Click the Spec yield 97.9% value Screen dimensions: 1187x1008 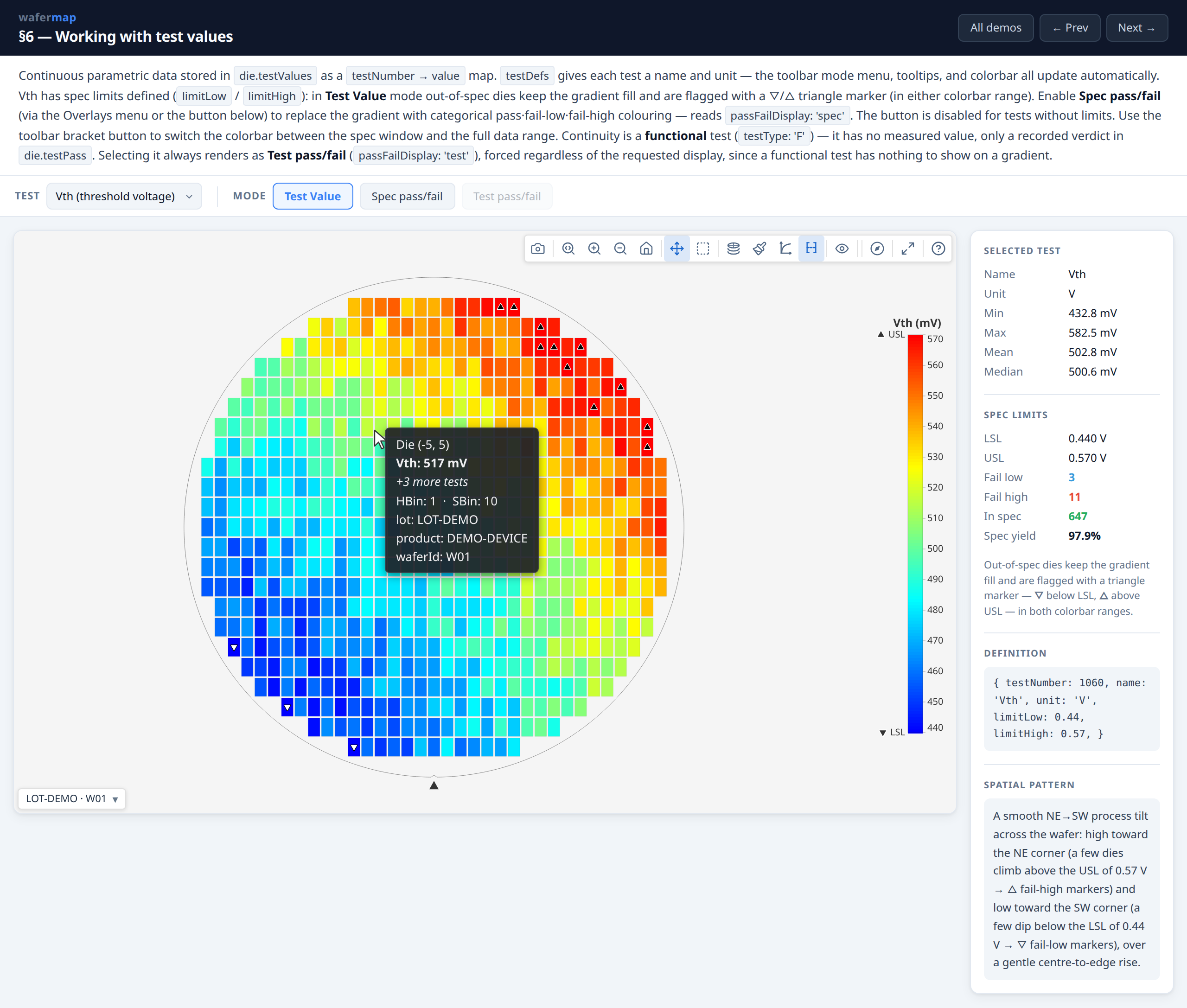tap(1084, 536)
